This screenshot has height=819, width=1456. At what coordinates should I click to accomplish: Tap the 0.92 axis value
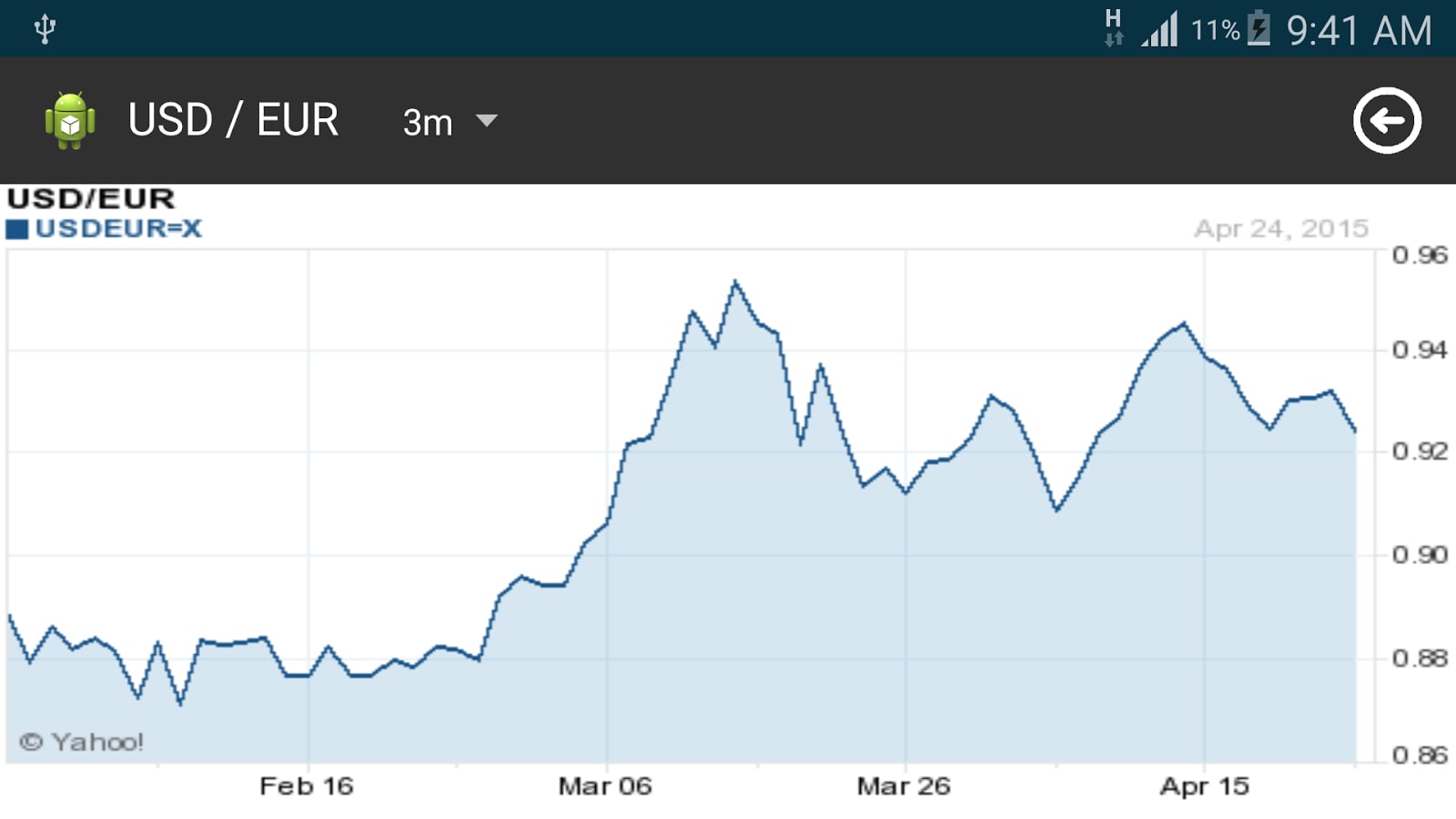(1420, 450)
